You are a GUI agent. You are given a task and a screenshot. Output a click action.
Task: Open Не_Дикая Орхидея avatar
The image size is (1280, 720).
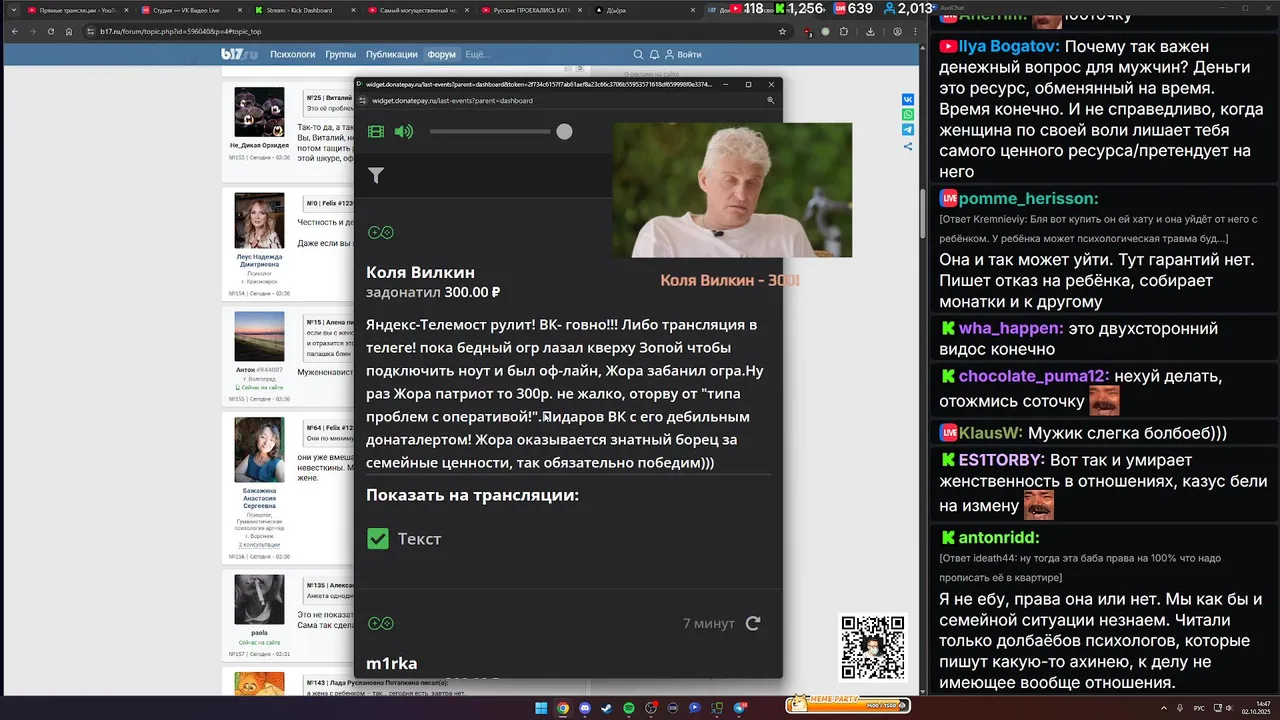[x=259, y=112]
